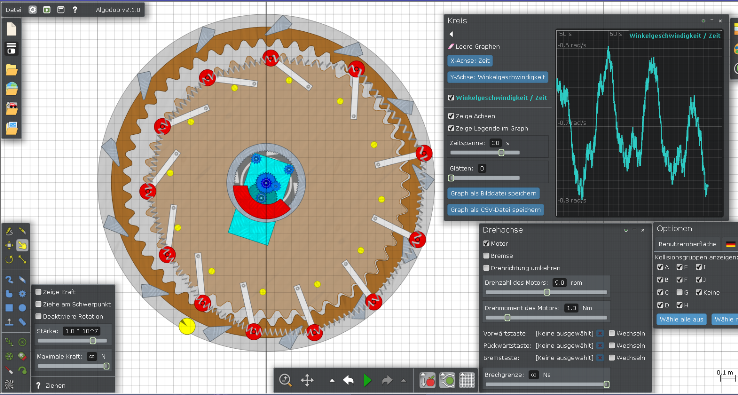Toggle gravity with the apple icon

pos(428,380)
